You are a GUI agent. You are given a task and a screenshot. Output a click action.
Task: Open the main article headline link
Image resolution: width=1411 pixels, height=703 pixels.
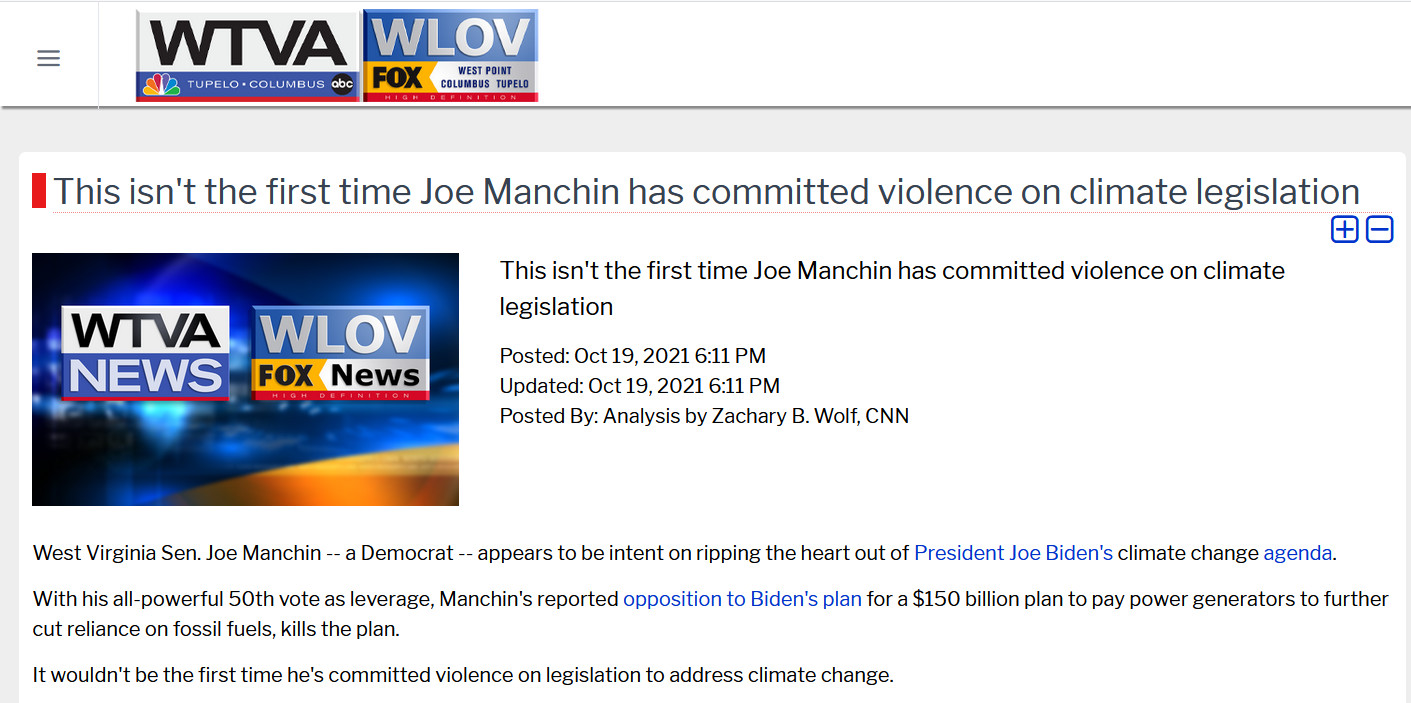705,191
